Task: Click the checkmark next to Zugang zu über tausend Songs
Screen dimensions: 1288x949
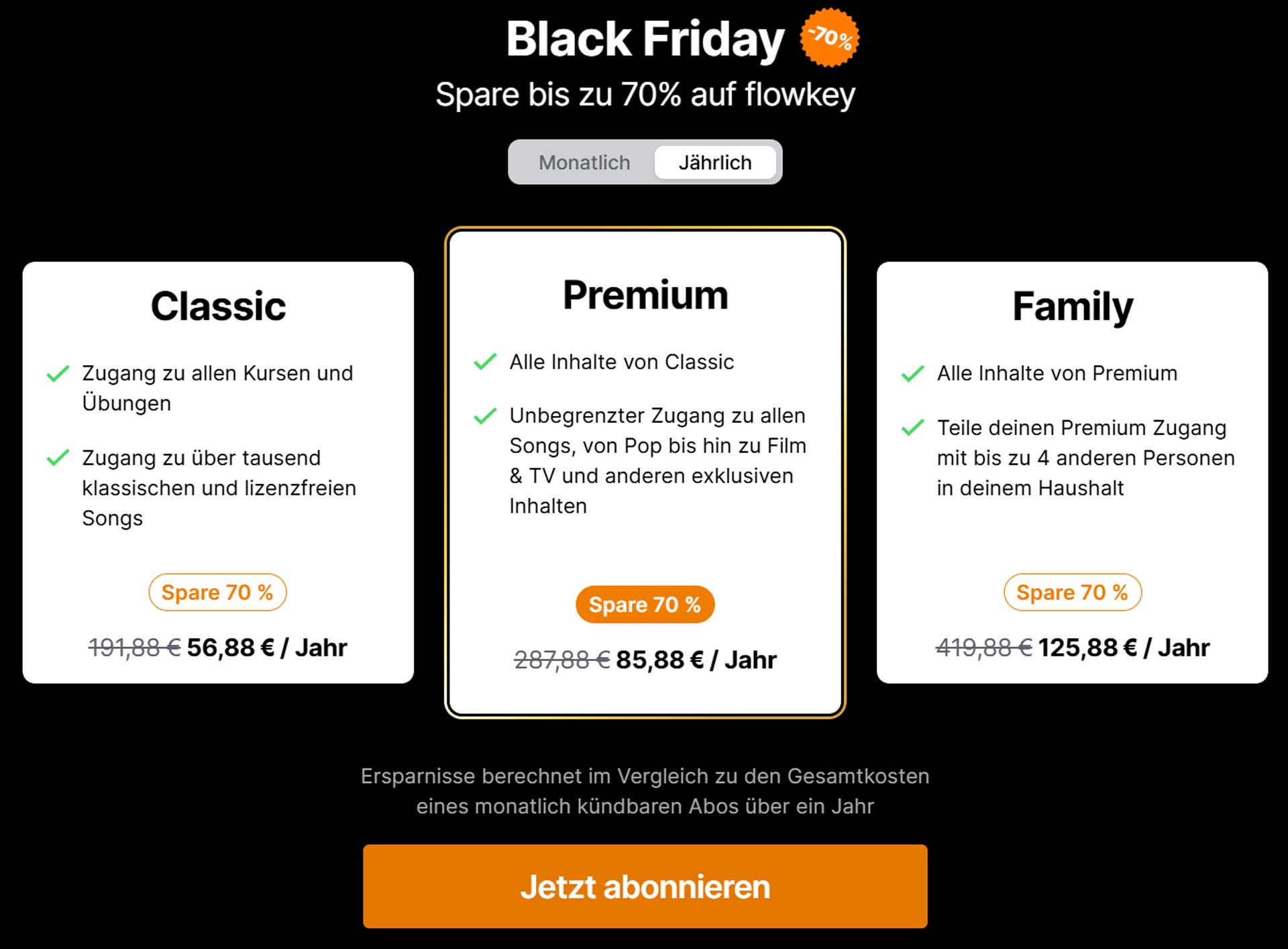Action: 59,458
